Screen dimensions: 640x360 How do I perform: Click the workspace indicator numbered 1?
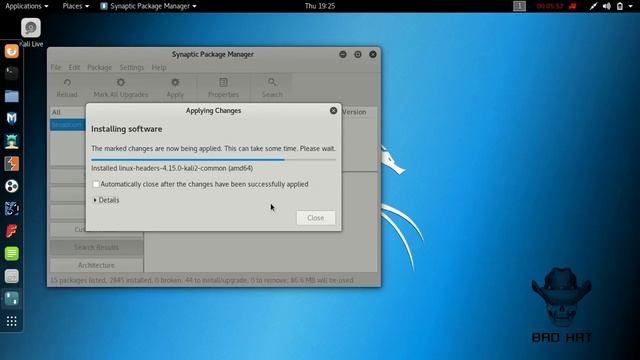pyautogui.click(x=519, y=6)
